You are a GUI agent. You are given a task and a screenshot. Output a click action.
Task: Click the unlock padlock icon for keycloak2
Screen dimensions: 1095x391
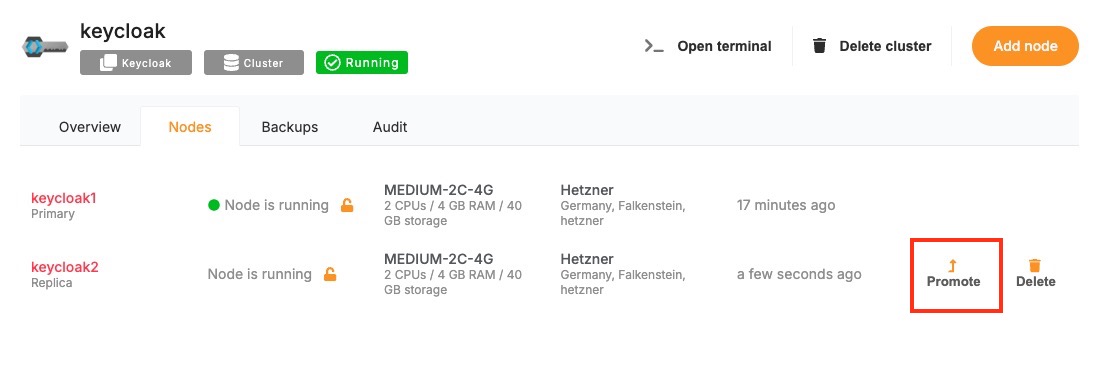pos(330,274)
